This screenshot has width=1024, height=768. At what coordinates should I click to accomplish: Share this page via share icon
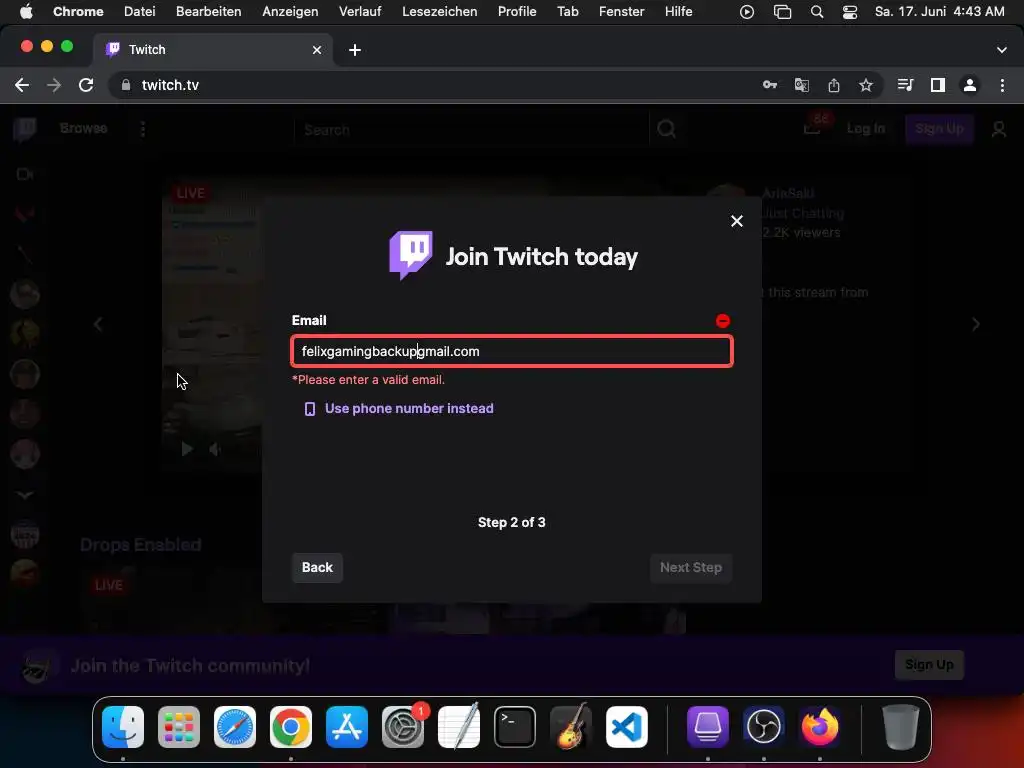point(834,85)
